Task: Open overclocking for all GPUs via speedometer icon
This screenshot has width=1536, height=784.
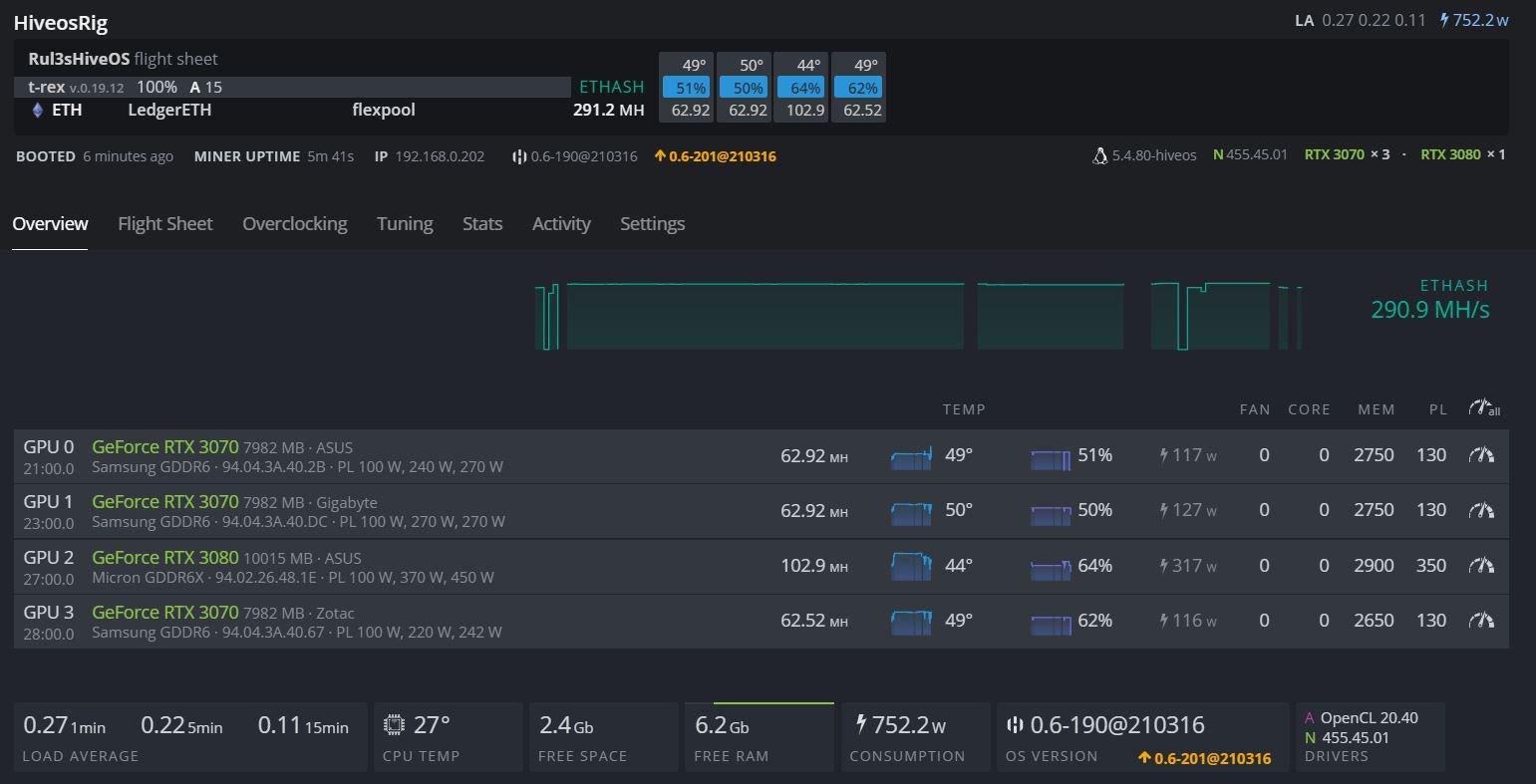Action: coord(1484,407)
